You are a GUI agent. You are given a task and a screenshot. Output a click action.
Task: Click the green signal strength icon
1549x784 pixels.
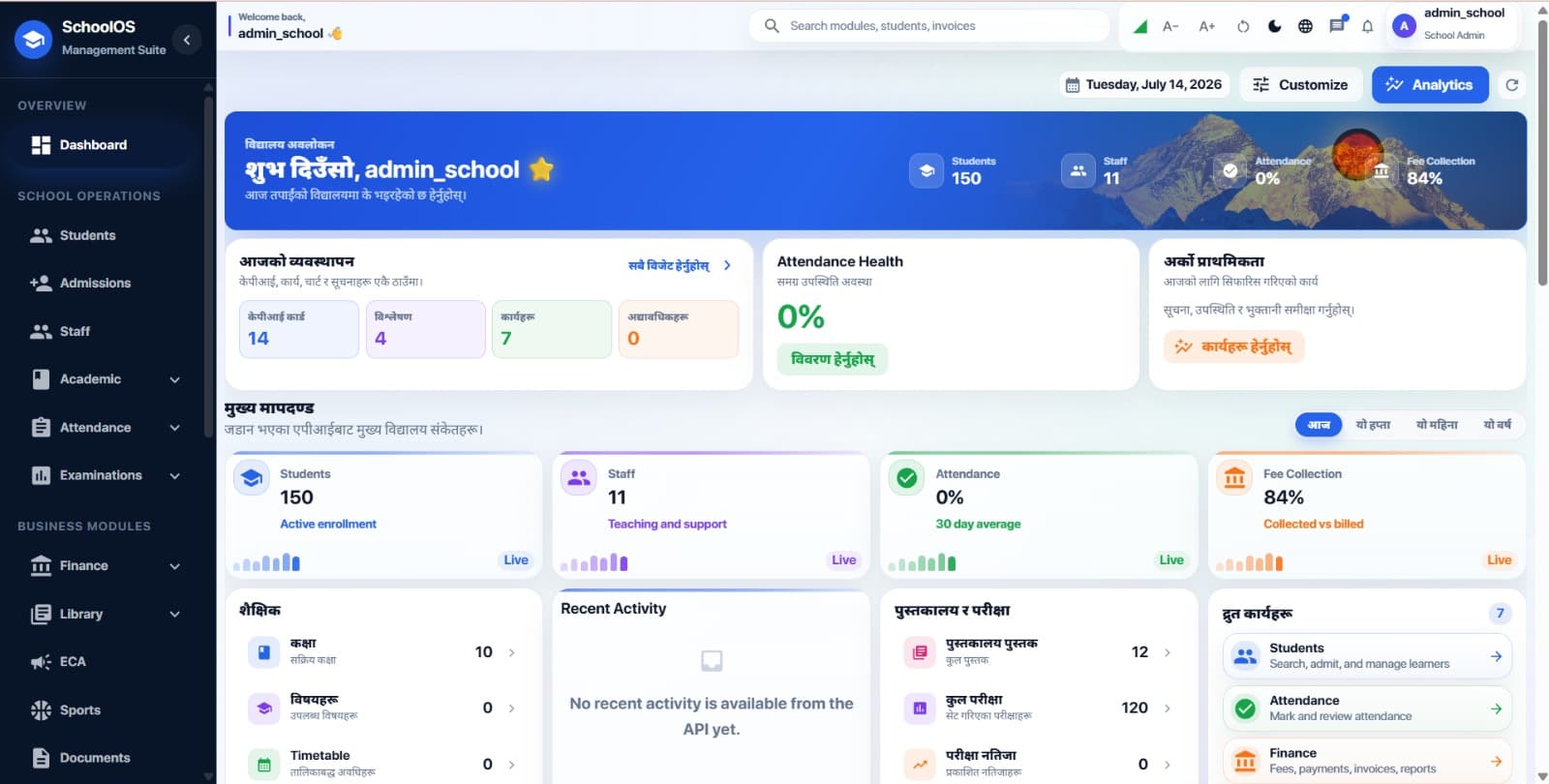(x=1140, y=26)
